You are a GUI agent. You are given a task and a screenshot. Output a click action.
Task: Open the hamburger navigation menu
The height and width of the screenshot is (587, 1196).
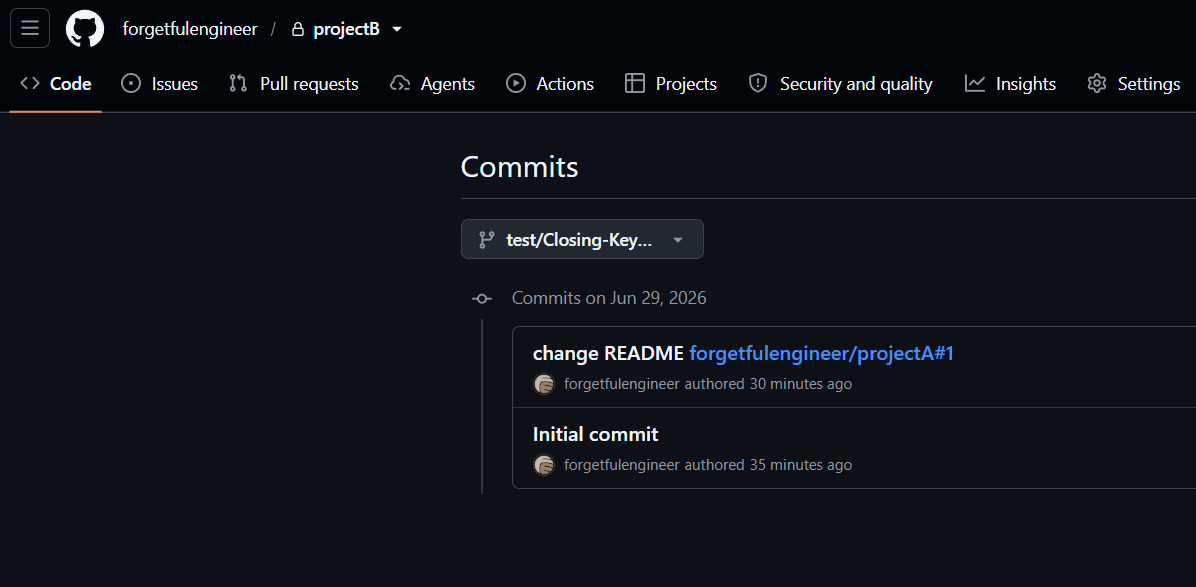(30, 28)
